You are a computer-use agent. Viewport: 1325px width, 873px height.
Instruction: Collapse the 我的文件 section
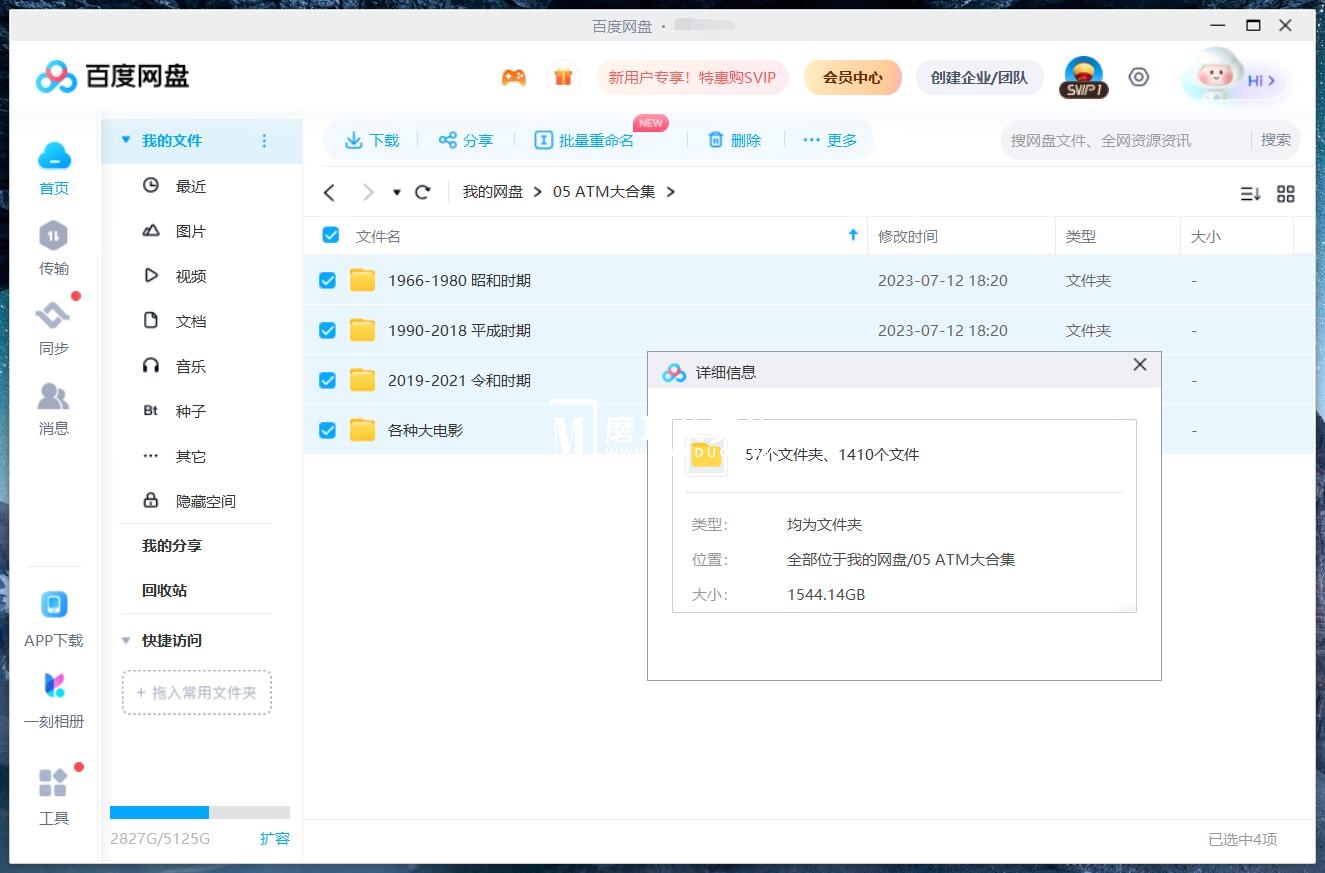pos(124,140)
